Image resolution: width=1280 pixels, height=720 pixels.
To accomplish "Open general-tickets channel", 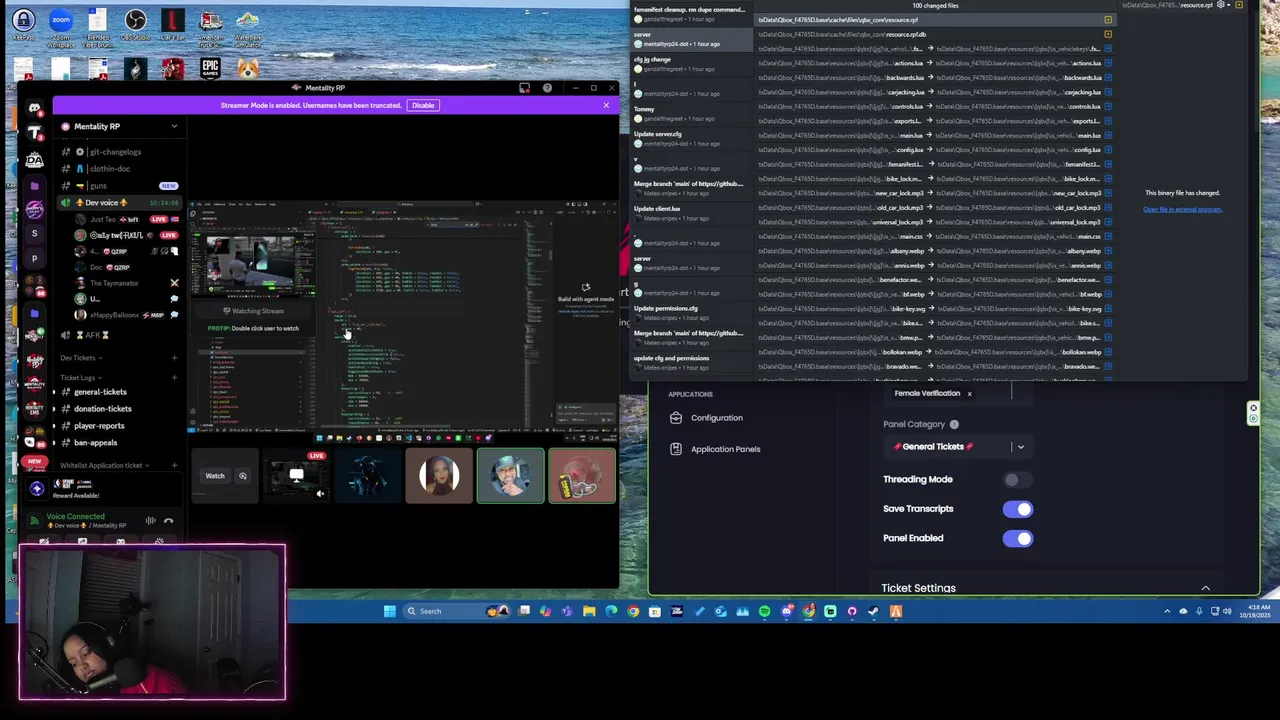I will point(118,392).
